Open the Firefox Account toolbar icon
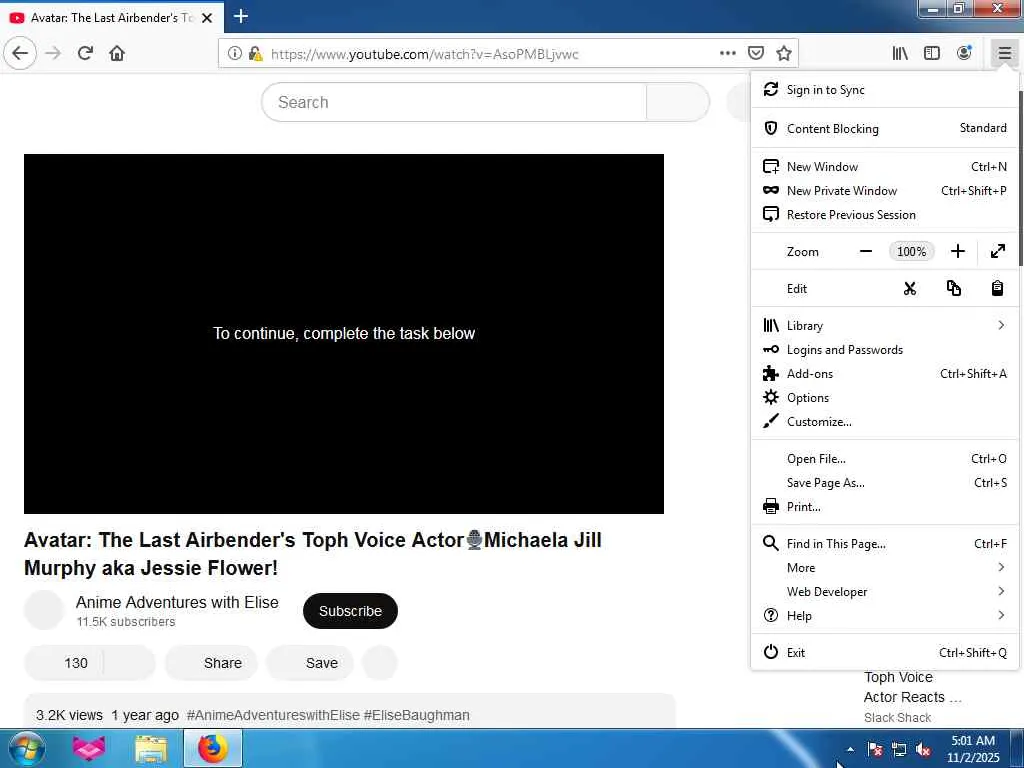The width and height of the screenshot is (1024, 768). (964, 54)
